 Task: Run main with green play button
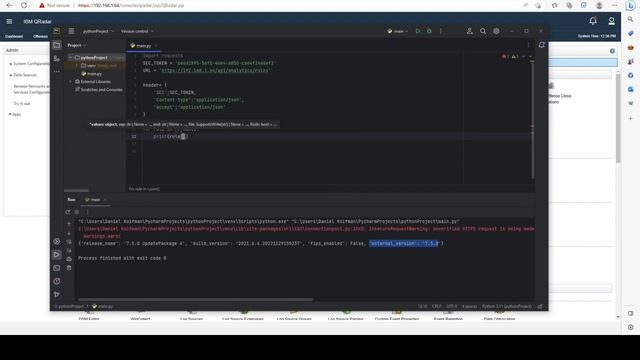418,31
